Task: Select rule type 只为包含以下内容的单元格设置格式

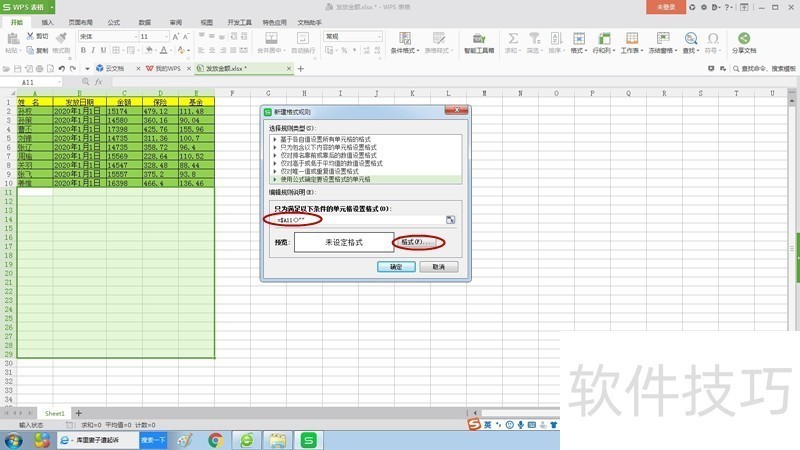Action: pyautogui.click(x=366, y=147)
